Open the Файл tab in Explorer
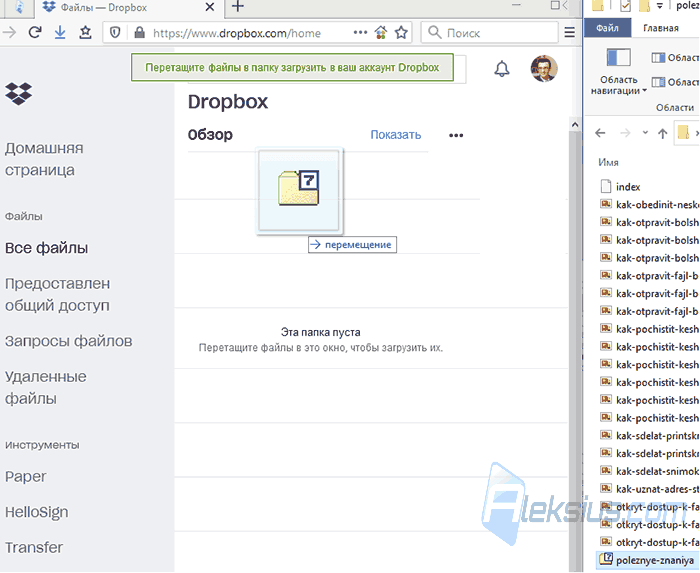The width and height of the screenshot is (700, 573). [607, 28]
